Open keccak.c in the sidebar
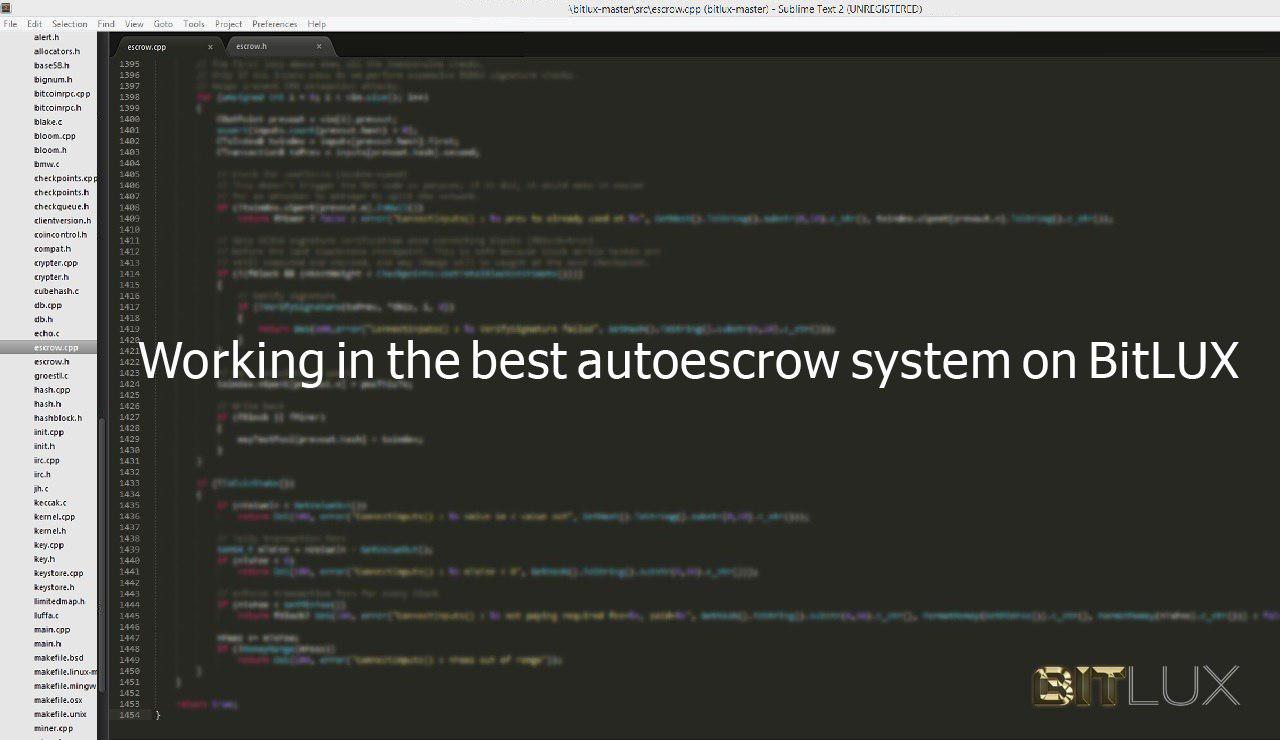This screenshot has height=740, width=1280. coord(51,503)
